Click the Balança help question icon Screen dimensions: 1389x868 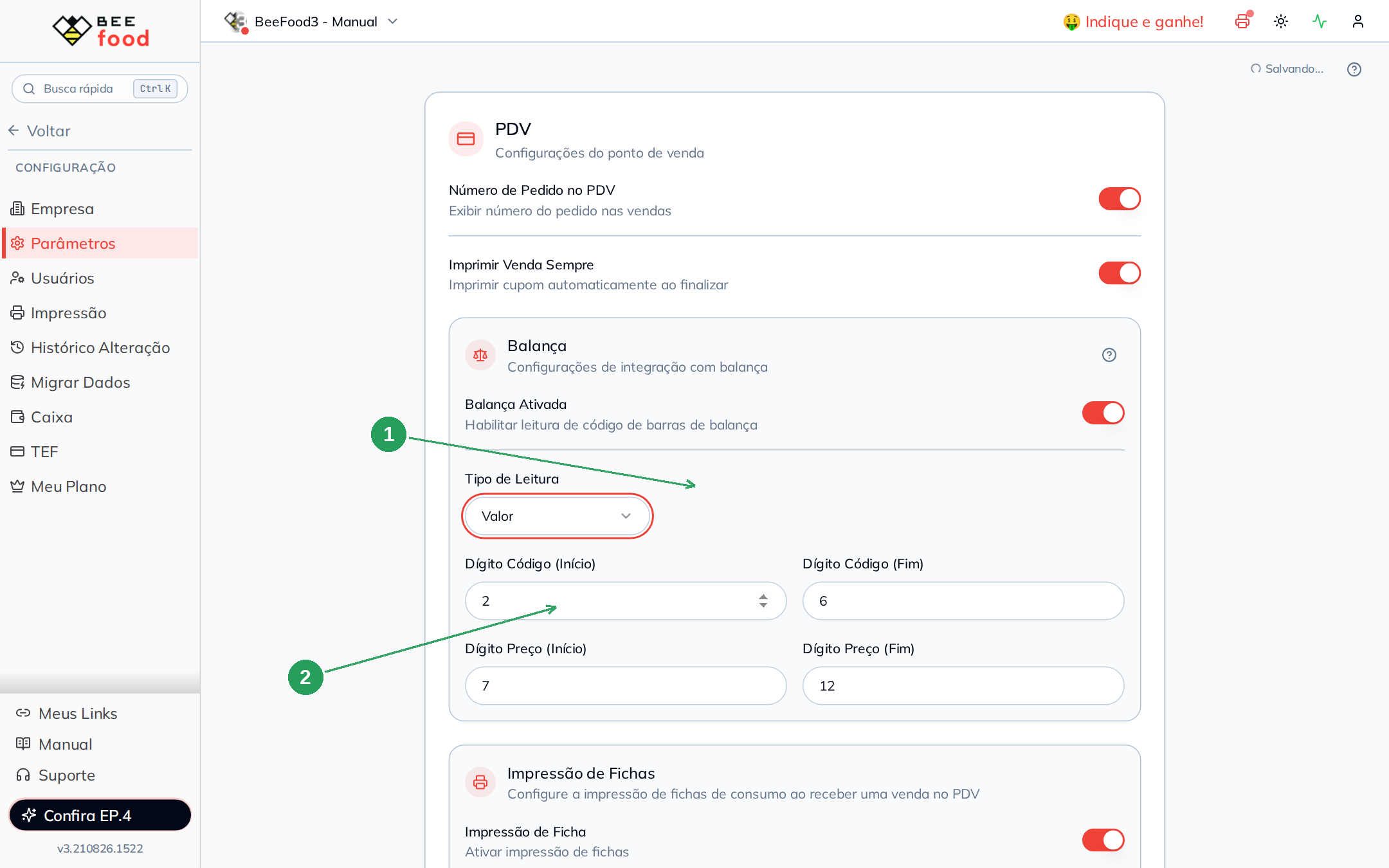[x=1109, y=355]
